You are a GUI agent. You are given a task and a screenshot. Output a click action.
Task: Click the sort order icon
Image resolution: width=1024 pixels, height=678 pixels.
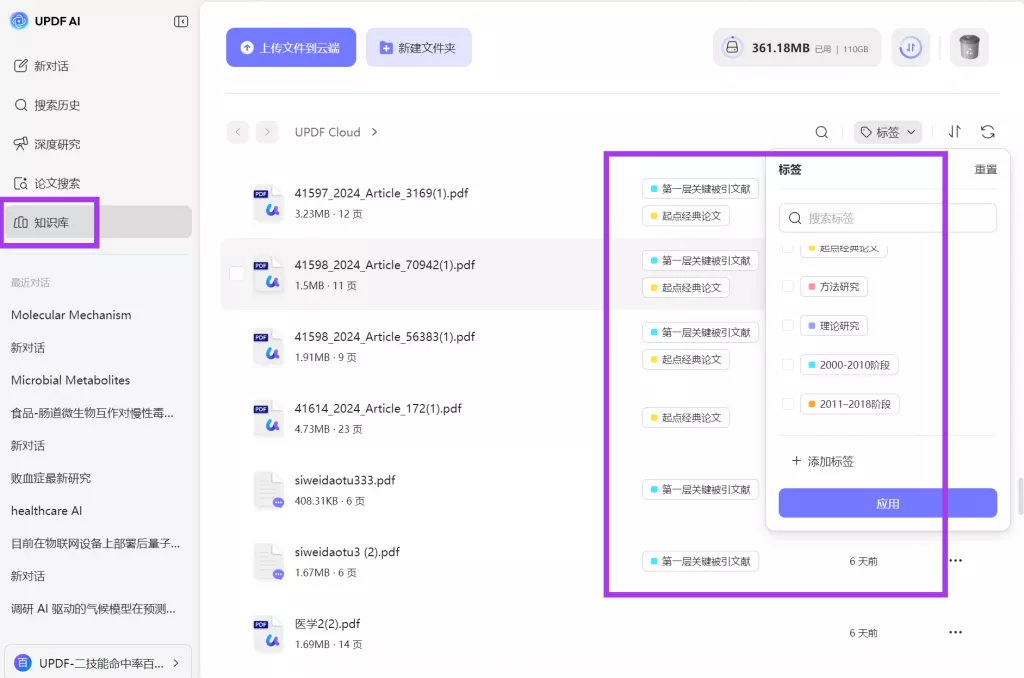(955, 132)
